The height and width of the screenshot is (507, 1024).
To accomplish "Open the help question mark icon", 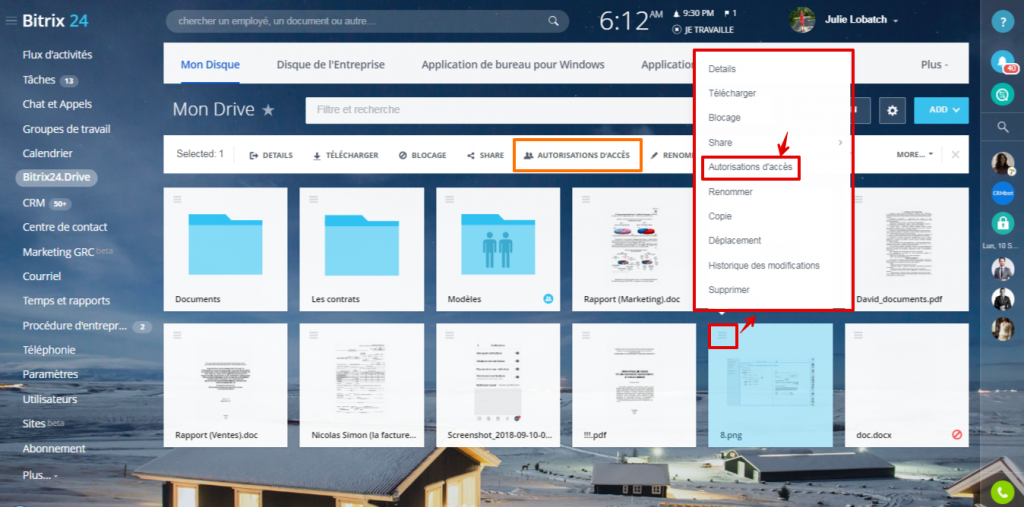I will click(1002, 22).
